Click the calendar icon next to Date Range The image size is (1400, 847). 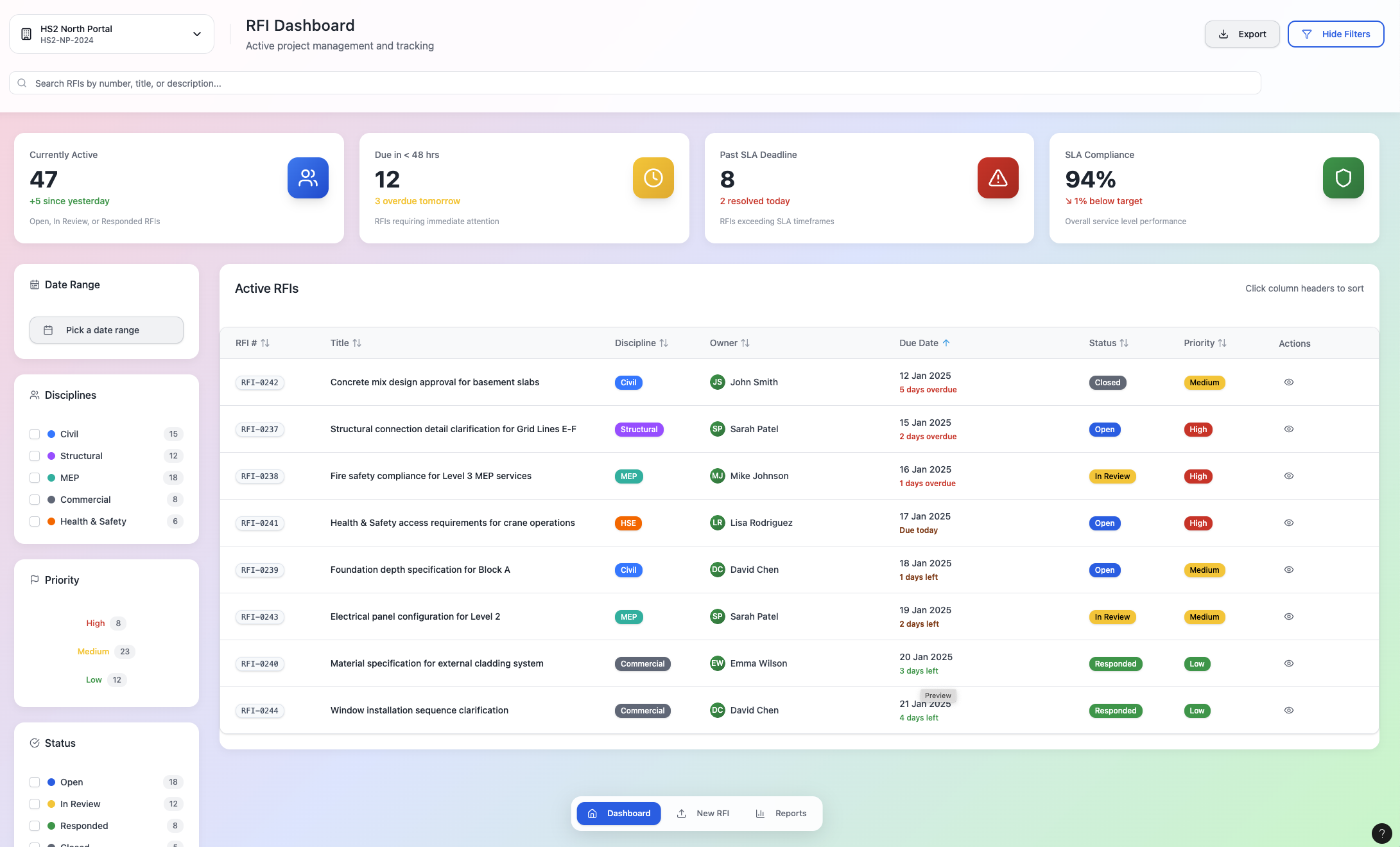click(35, 284)
